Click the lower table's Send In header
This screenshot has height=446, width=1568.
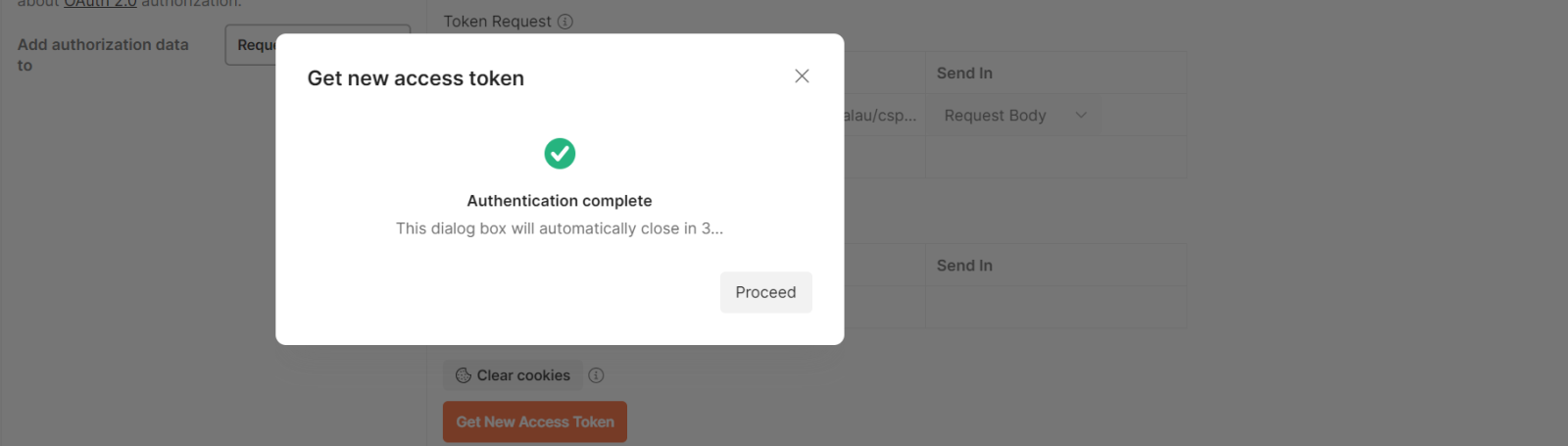[964, 266]
